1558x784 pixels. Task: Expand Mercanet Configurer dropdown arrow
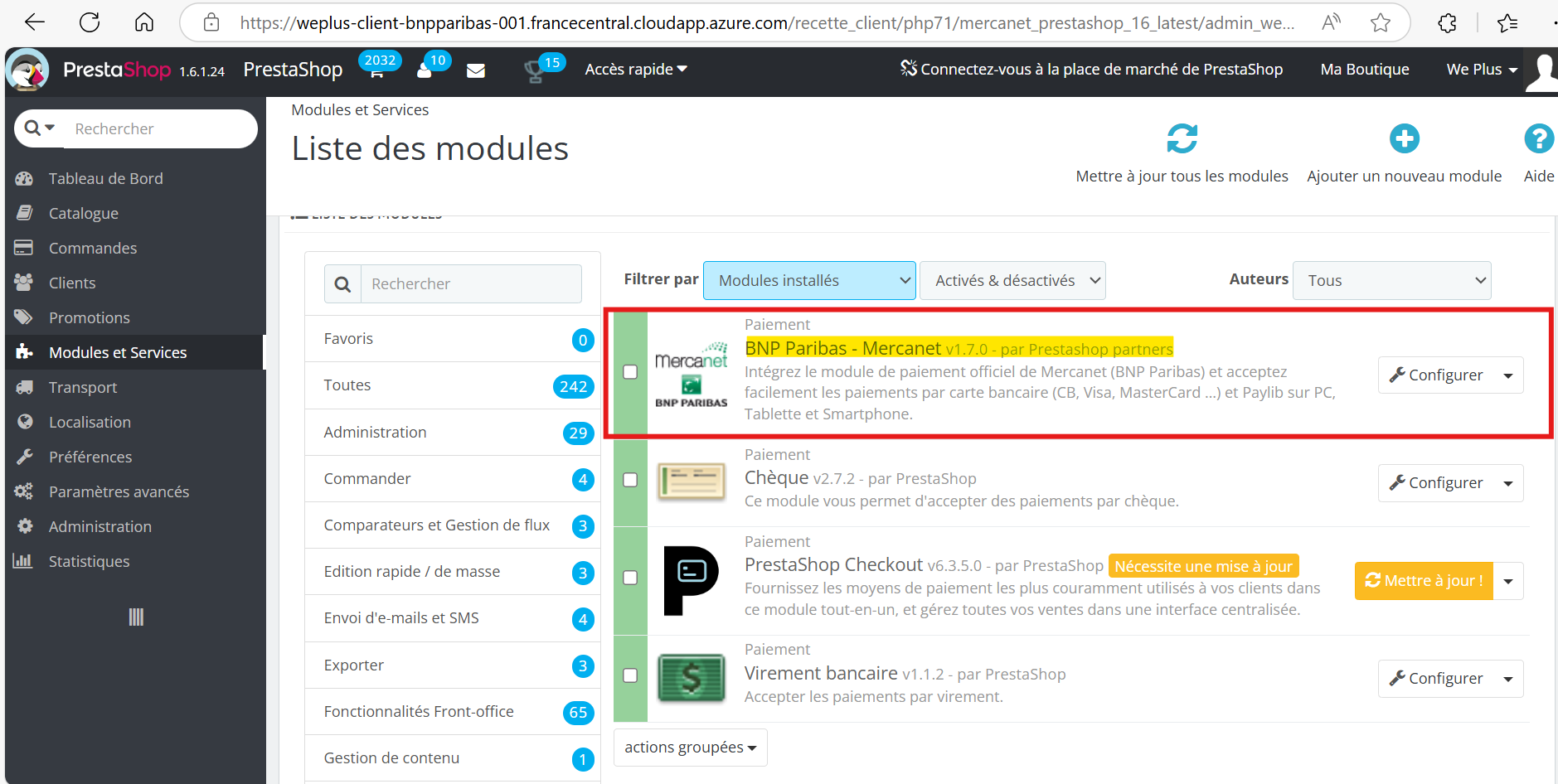pos(1508,375)
